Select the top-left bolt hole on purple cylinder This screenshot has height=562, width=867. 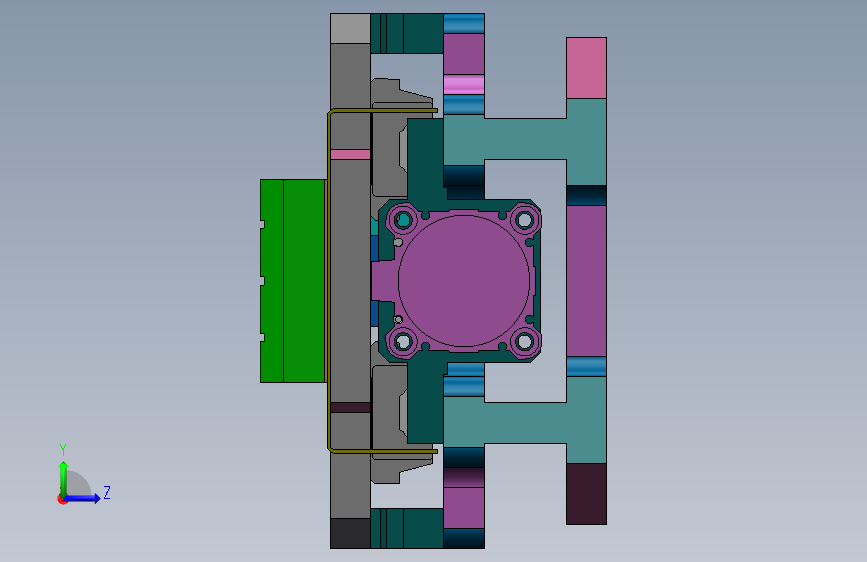tap(403, 220)
